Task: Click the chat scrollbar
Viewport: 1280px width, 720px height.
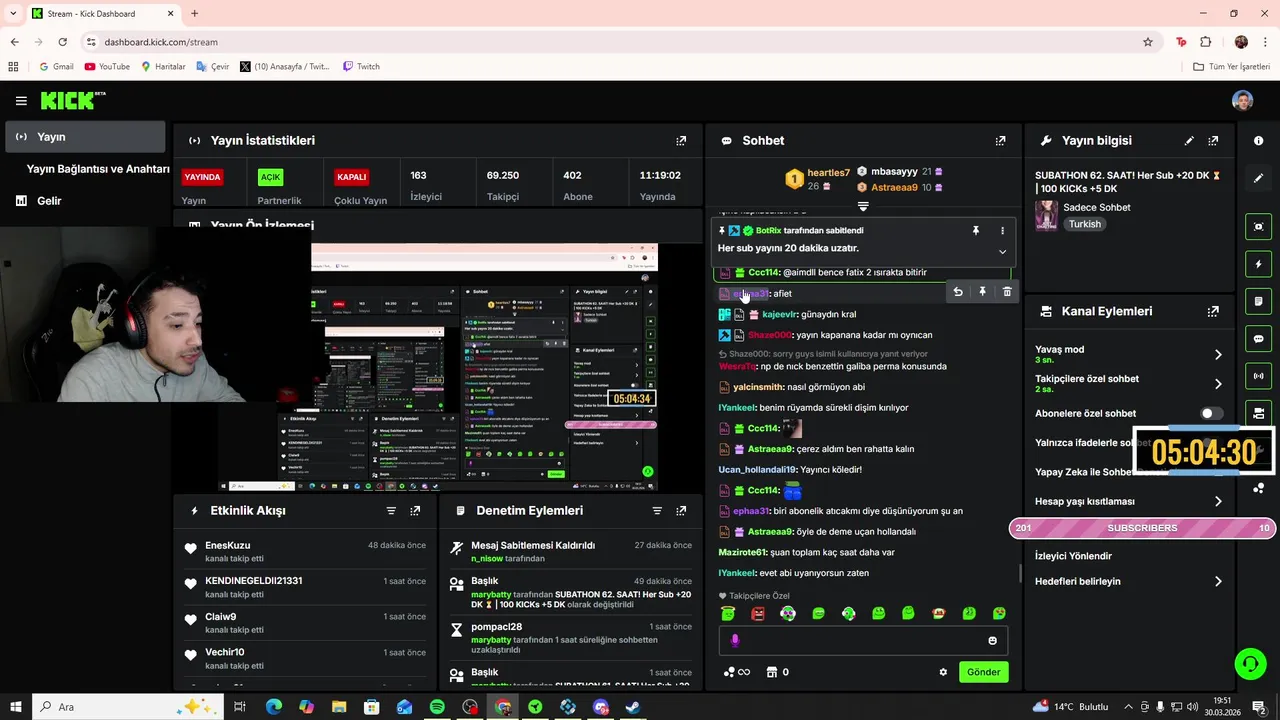Action: 1019,573
